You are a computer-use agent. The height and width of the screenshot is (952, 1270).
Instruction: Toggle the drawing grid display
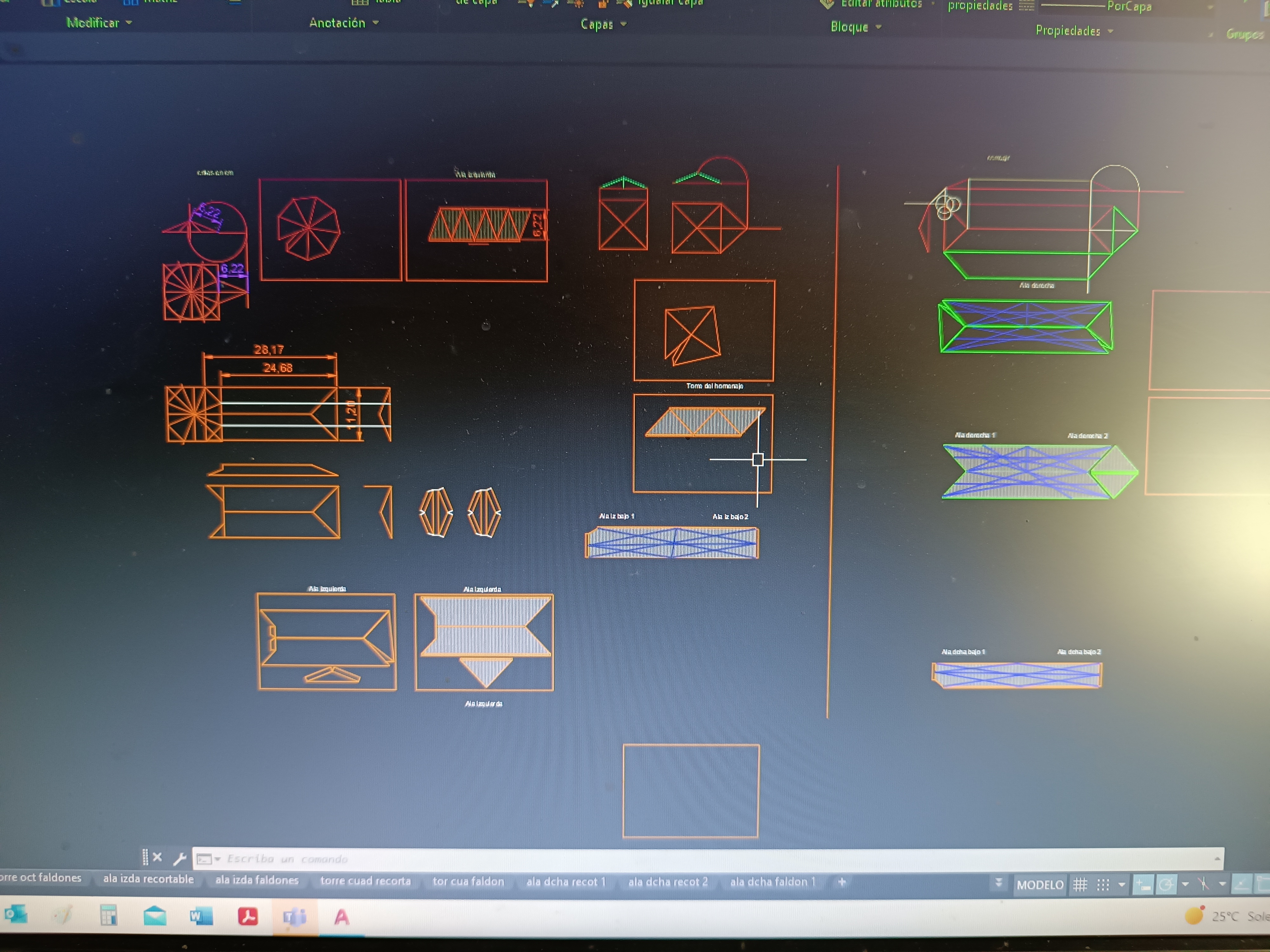1080,884
